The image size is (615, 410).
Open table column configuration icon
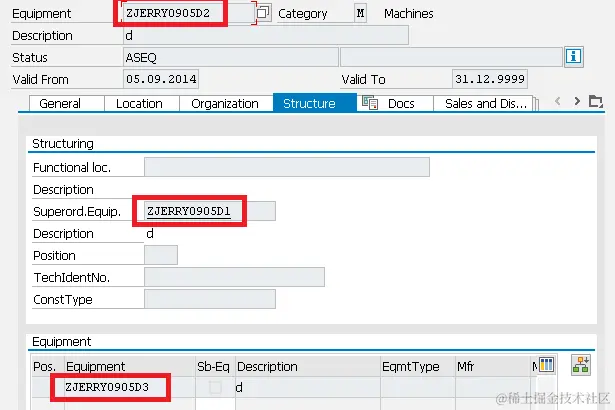click(x=546, y=365)
